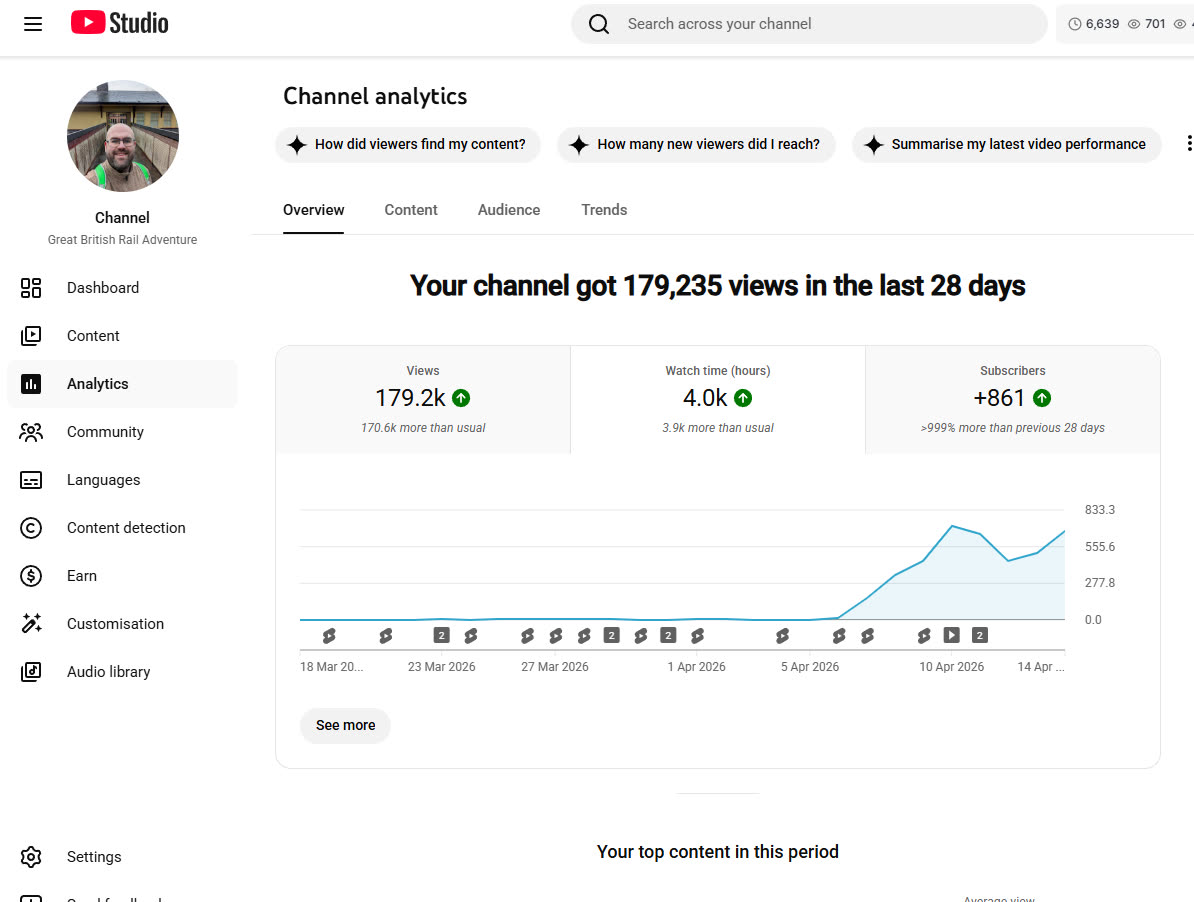The image size is (1194, 902).
Task: Click the '2' marker above 23 Mar 2026
Action: pos(442,635)
